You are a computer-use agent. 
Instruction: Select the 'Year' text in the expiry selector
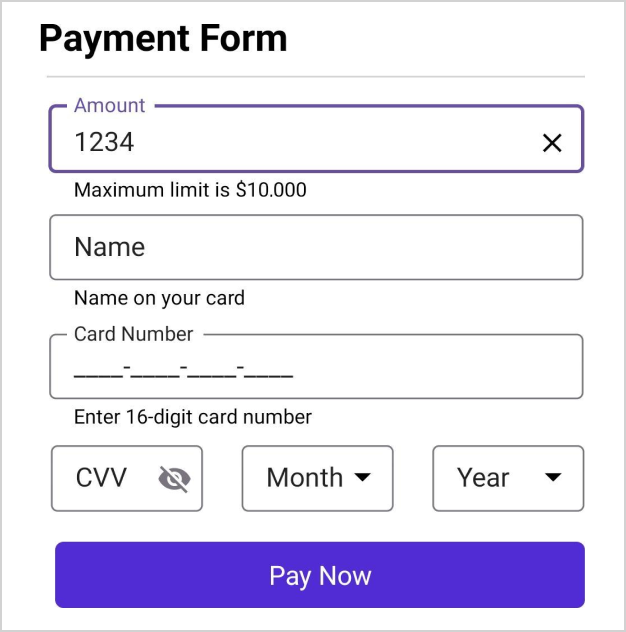(483, 478)
